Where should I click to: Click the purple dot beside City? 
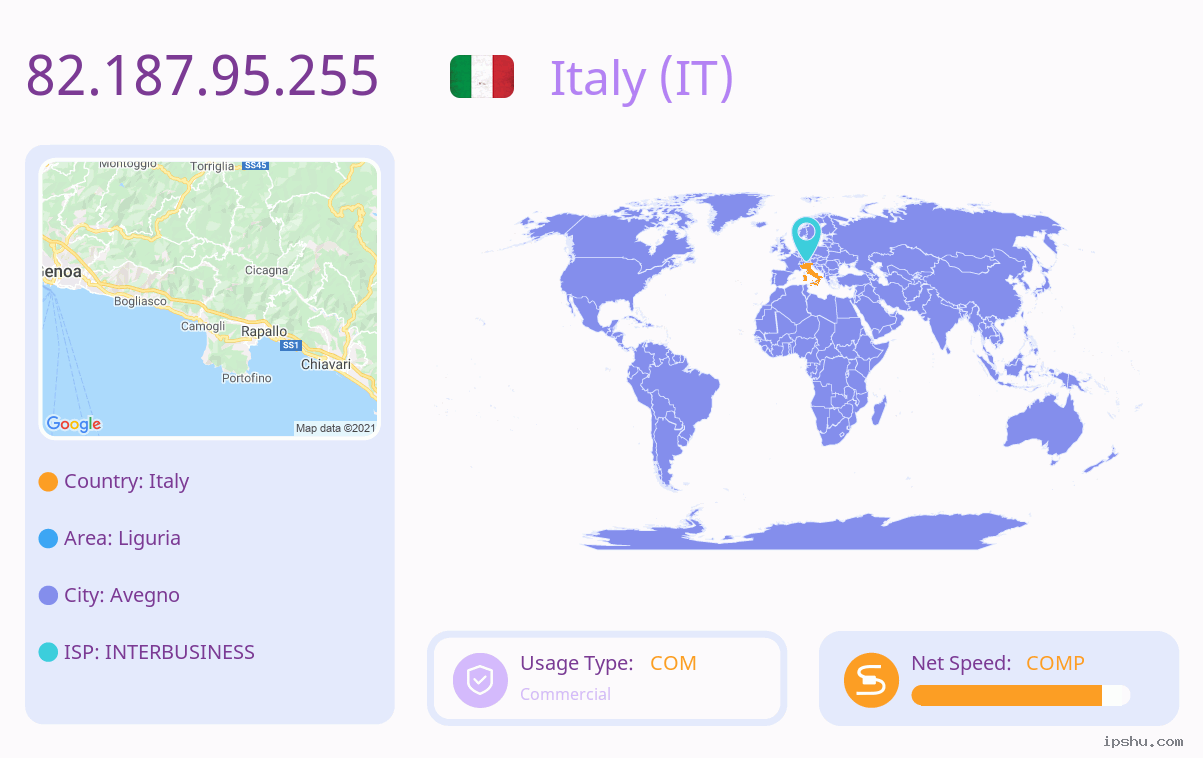[48, 595]
